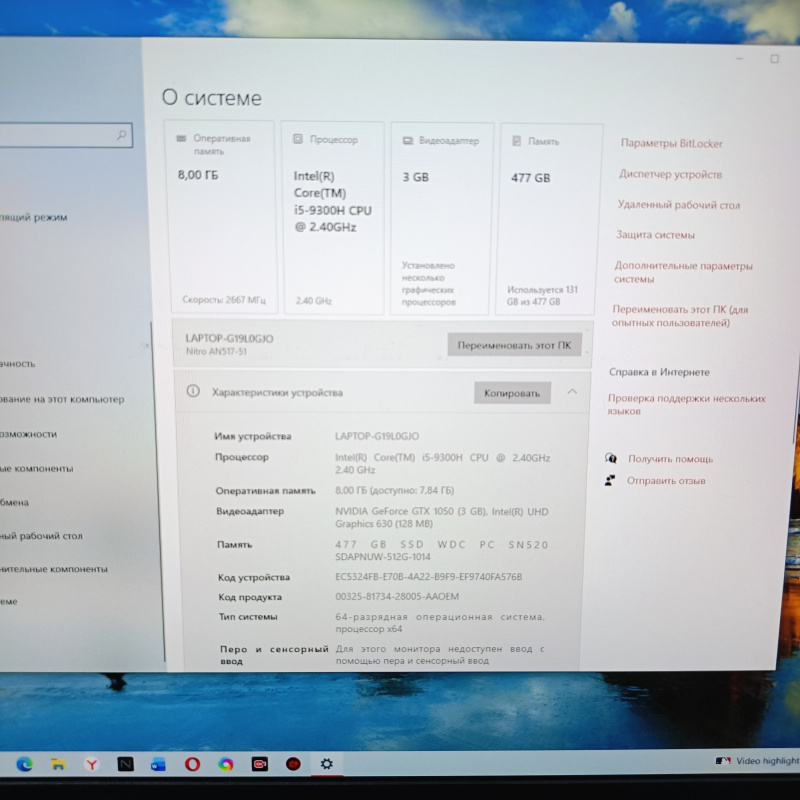Screen dimensions: 800x800
Task: Open the screen recorder icon on the taskbar
Action: pos(259,764)
